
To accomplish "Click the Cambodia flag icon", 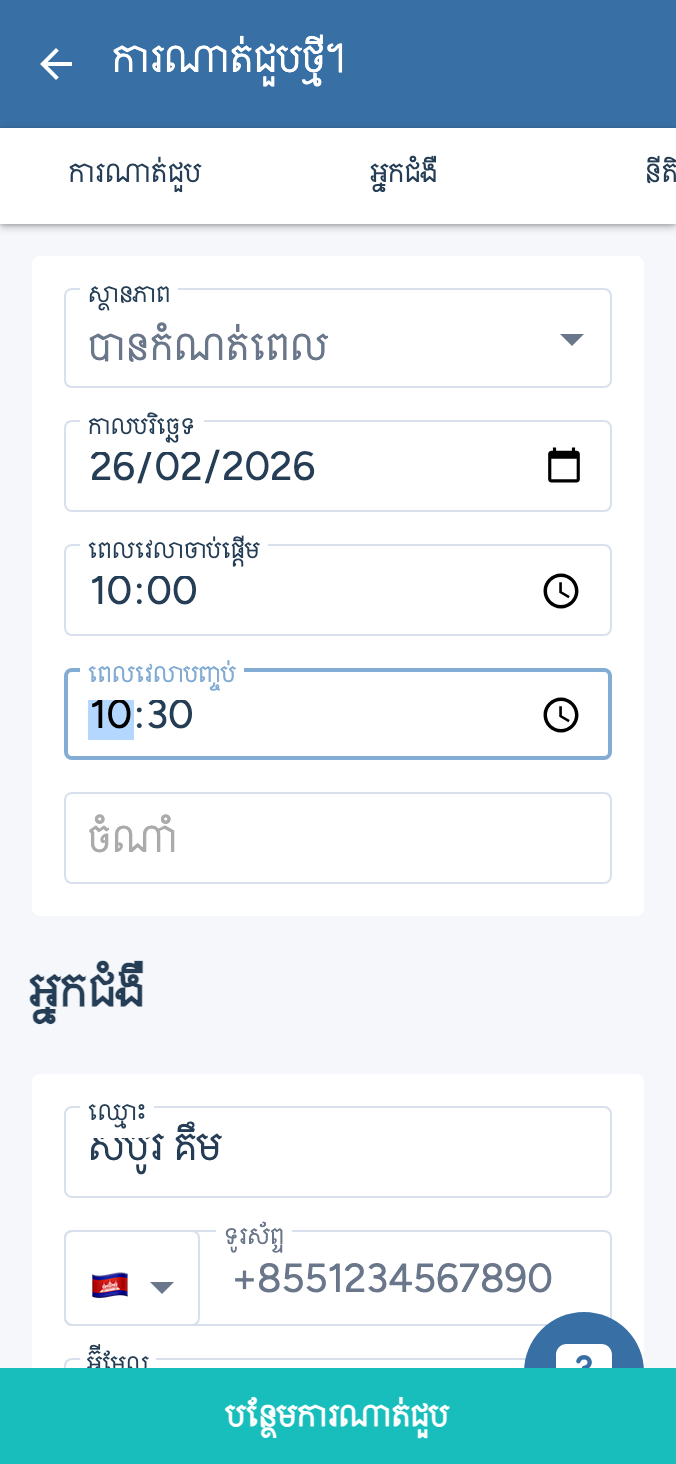I will click(x=110, y=1285).
